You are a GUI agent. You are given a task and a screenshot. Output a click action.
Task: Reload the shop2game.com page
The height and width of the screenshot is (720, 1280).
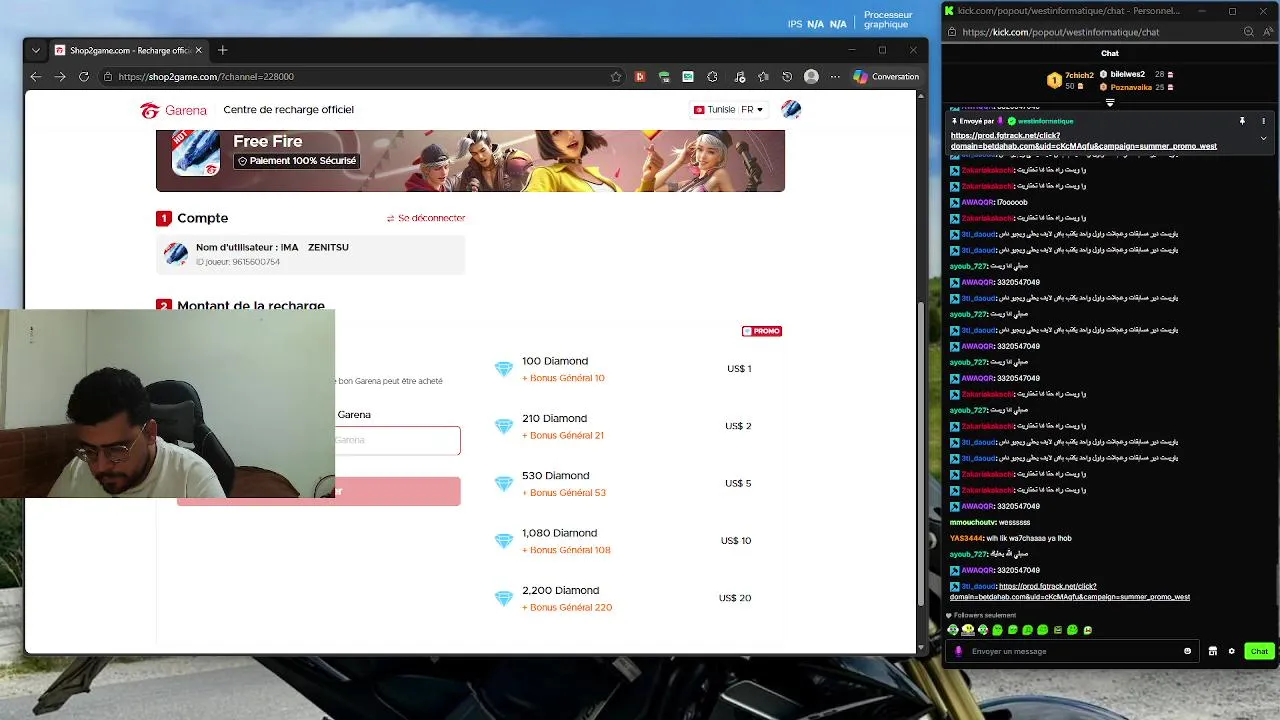pos(84,76)
